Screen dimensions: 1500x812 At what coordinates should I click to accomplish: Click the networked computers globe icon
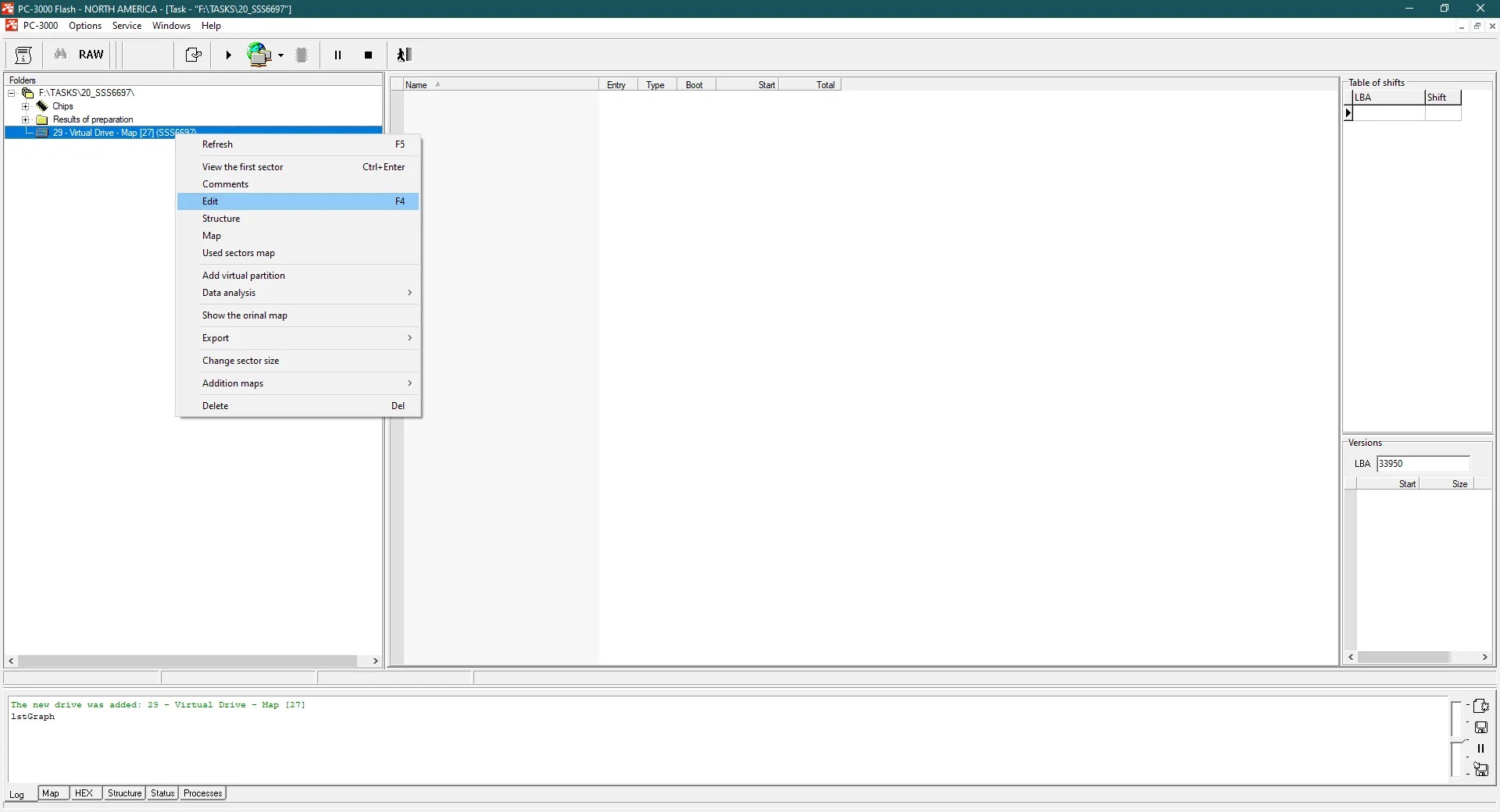pos(259,55)
